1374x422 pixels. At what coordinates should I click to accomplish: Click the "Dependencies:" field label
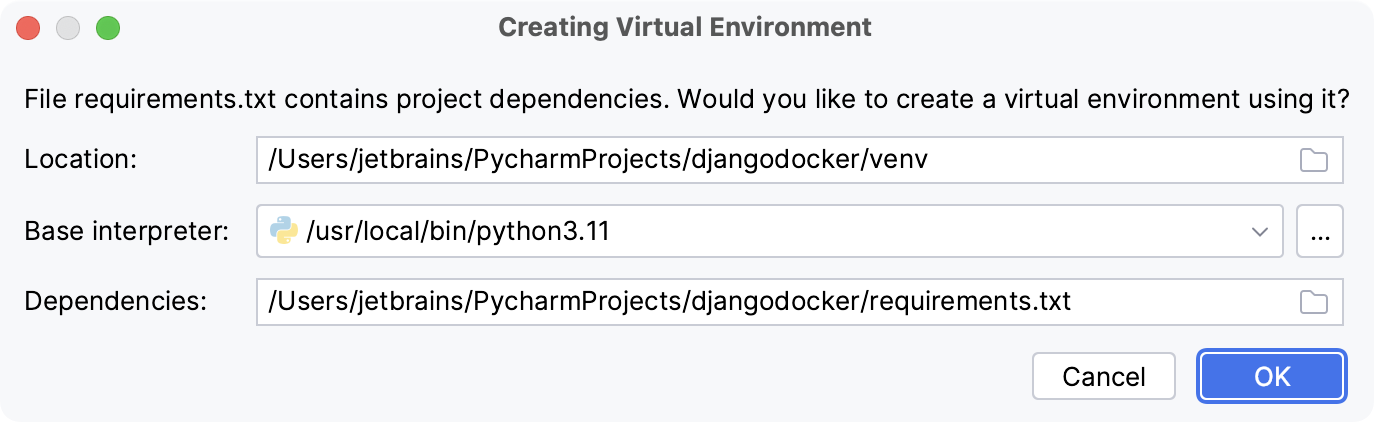[115, 302]
